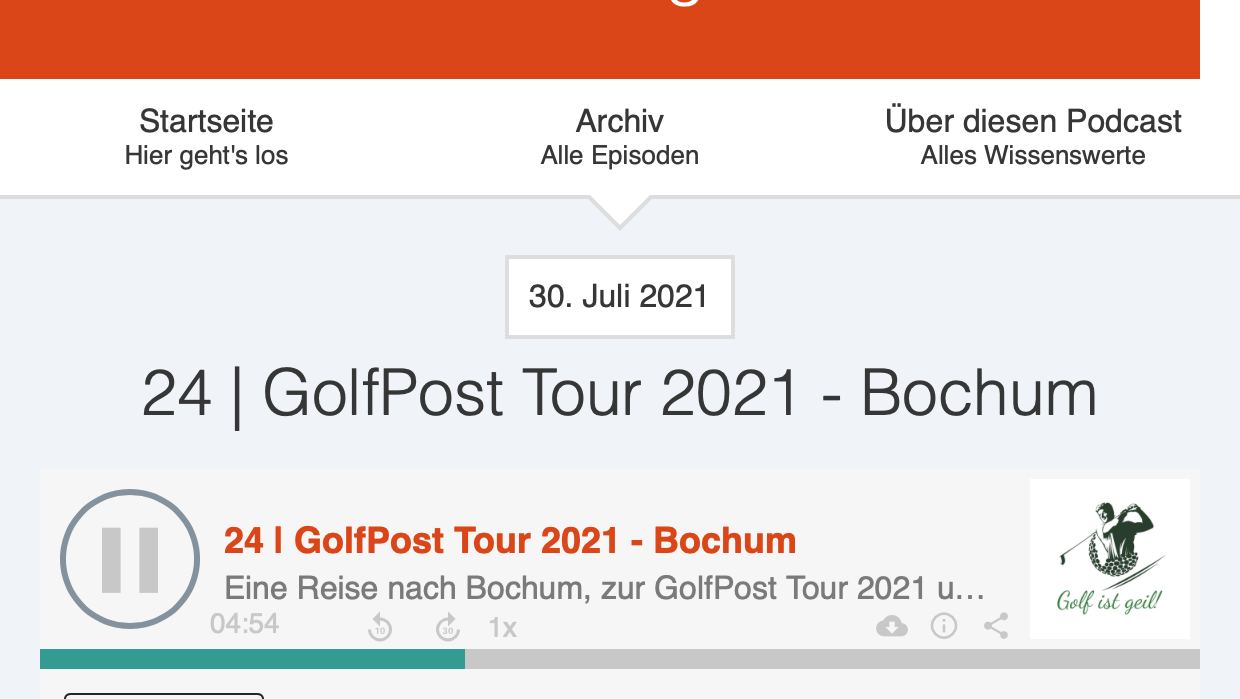Jump to a position on the progress bar

[x=620, y=658]
